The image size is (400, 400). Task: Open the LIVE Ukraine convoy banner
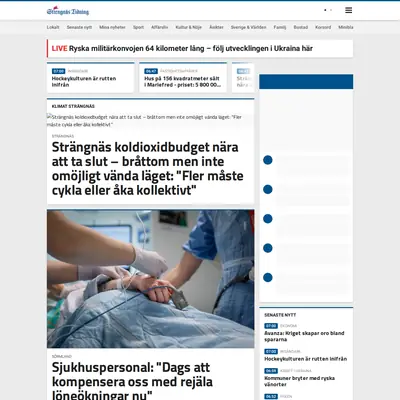[200, 49]
